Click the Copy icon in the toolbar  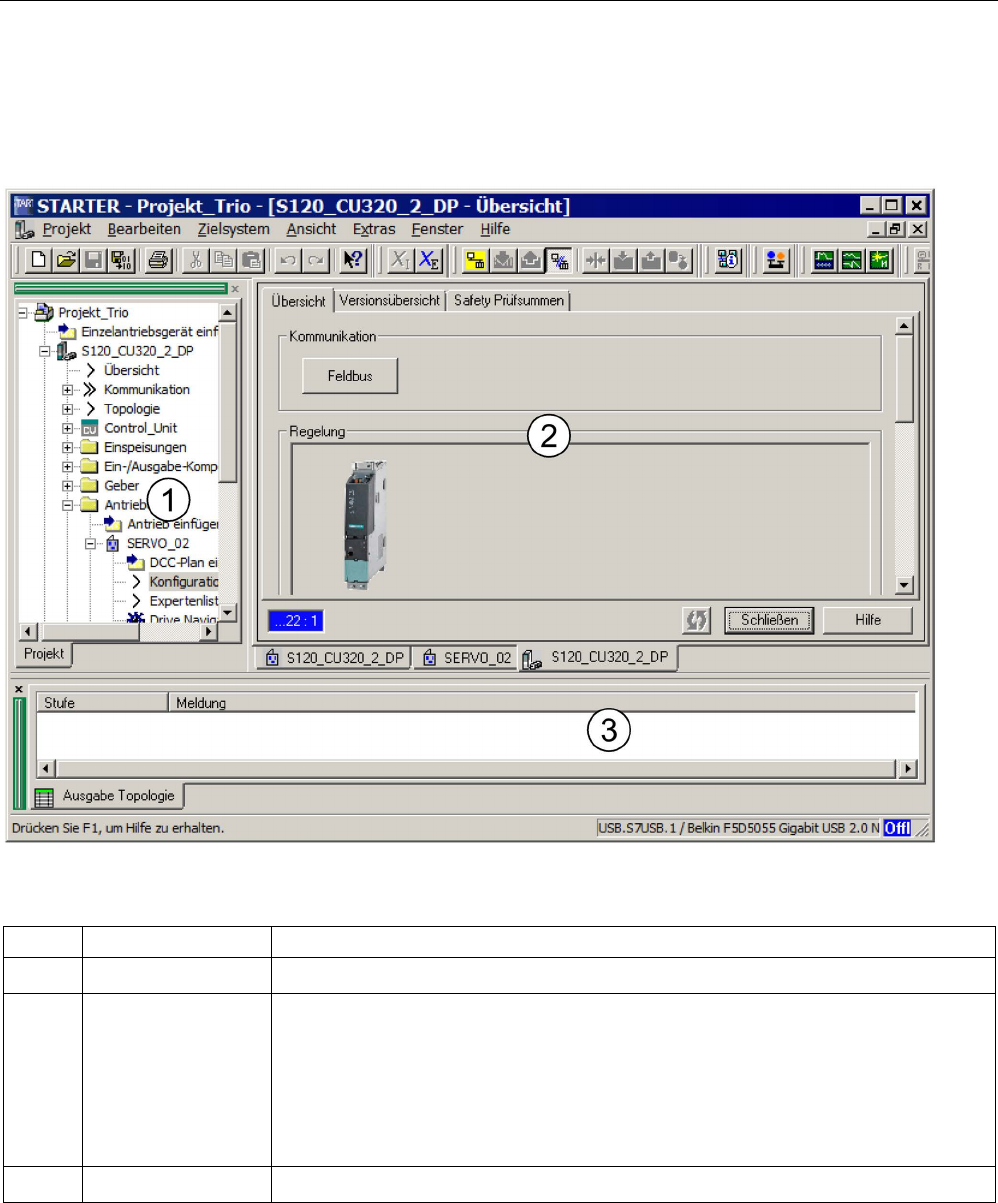224,260
